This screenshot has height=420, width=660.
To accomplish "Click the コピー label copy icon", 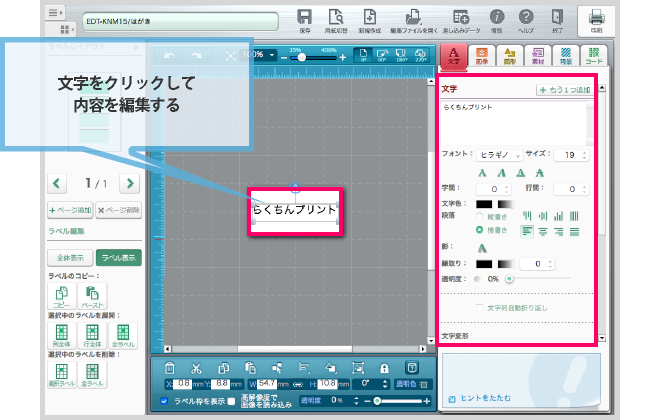I will coord(60,296).
